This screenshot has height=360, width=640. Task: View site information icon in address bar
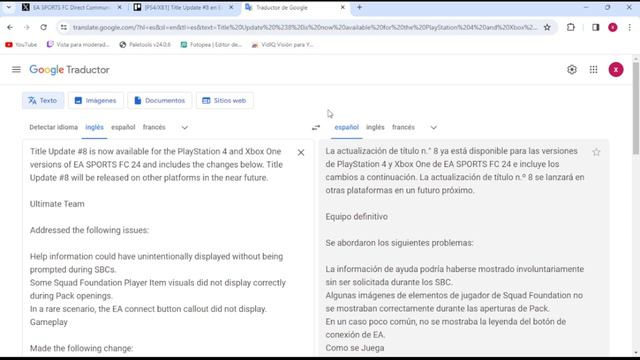(64, 27)
